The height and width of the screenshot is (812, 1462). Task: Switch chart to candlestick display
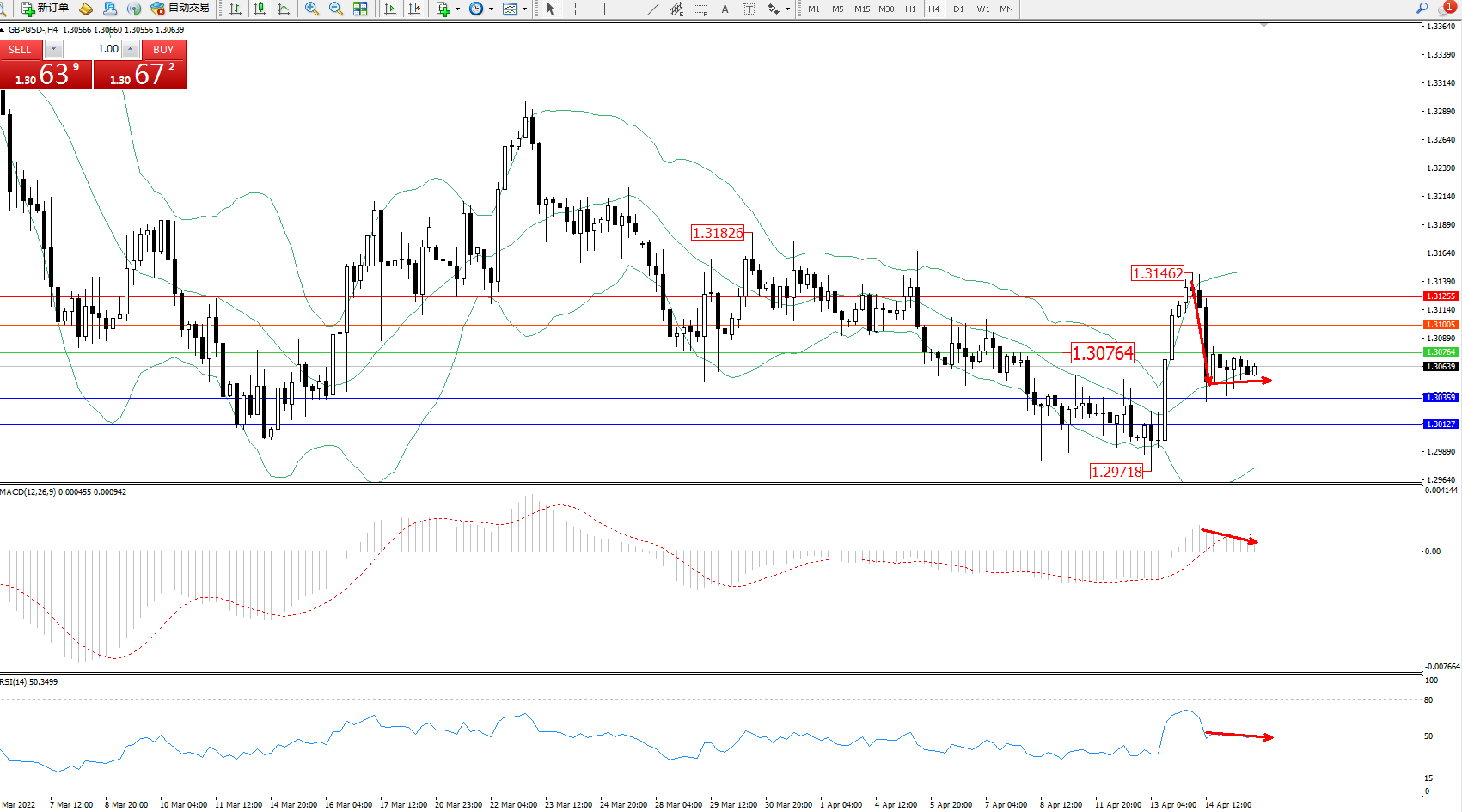[260, 9]
